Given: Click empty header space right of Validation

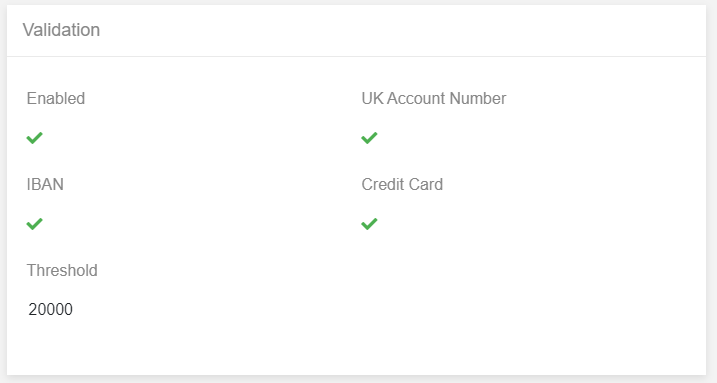Looking at the screenshot, I should click(402, 30).
